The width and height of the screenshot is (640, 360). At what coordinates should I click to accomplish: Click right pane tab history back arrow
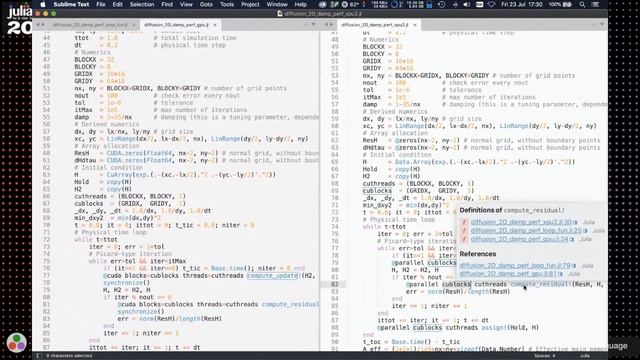click(326, 25)
